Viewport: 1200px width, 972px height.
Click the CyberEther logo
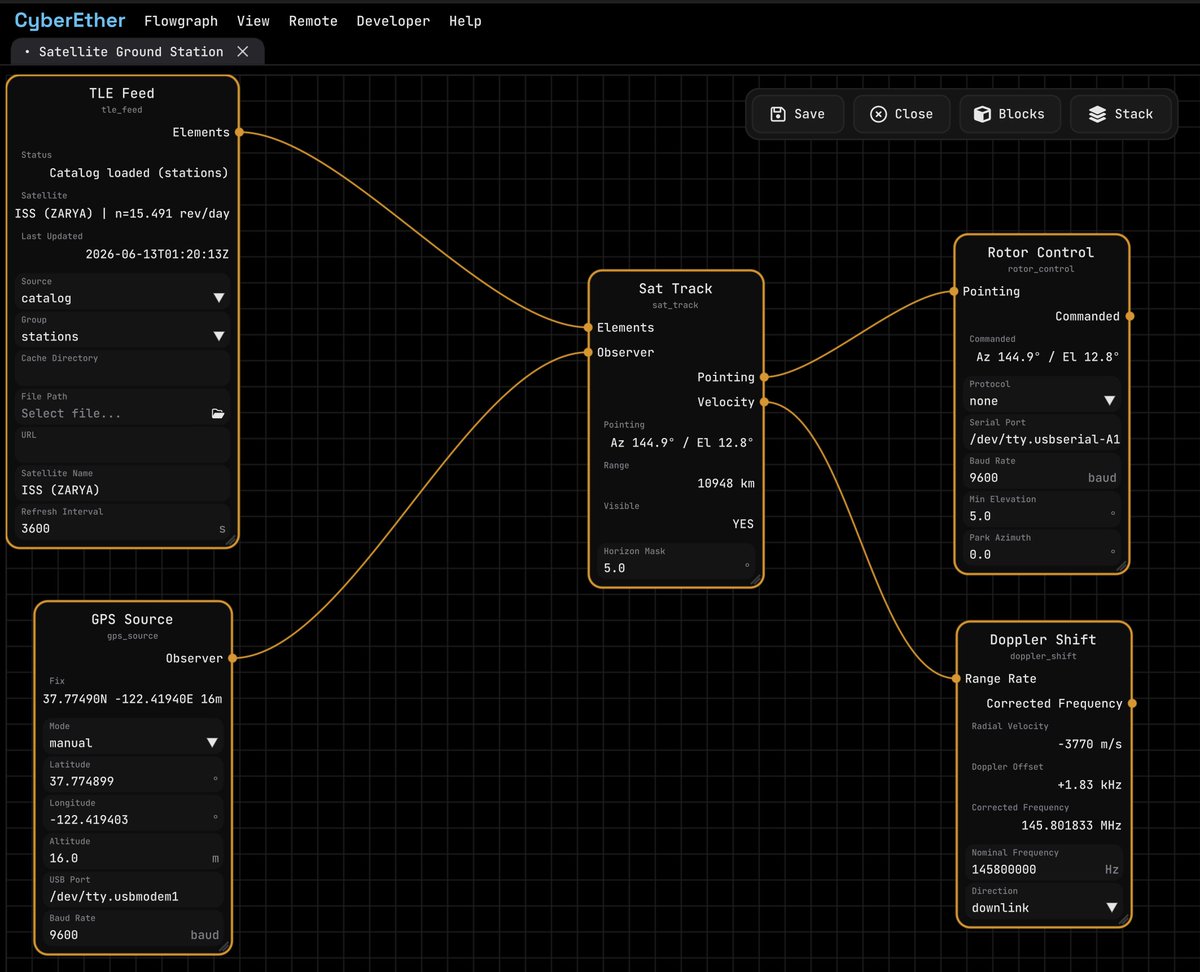tap(70, 20)
